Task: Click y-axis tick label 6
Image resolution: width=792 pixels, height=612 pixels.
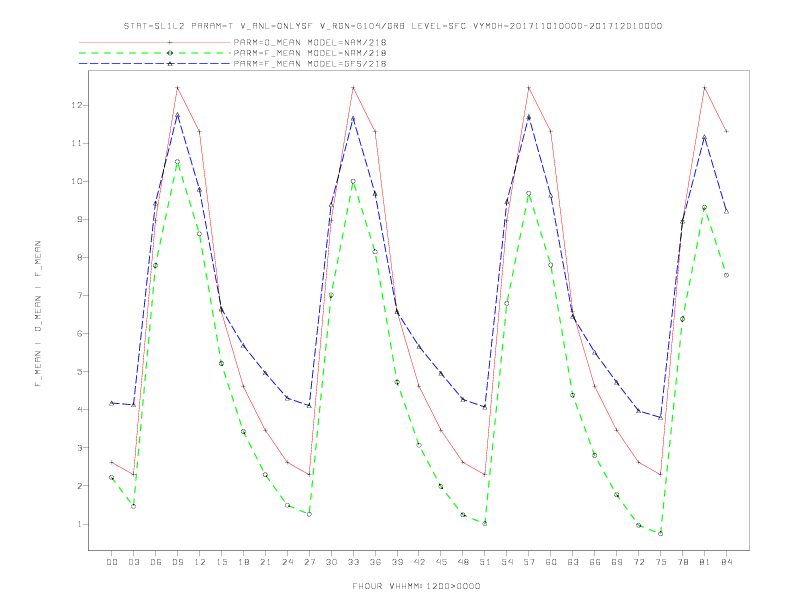Action: click(79, 333)
